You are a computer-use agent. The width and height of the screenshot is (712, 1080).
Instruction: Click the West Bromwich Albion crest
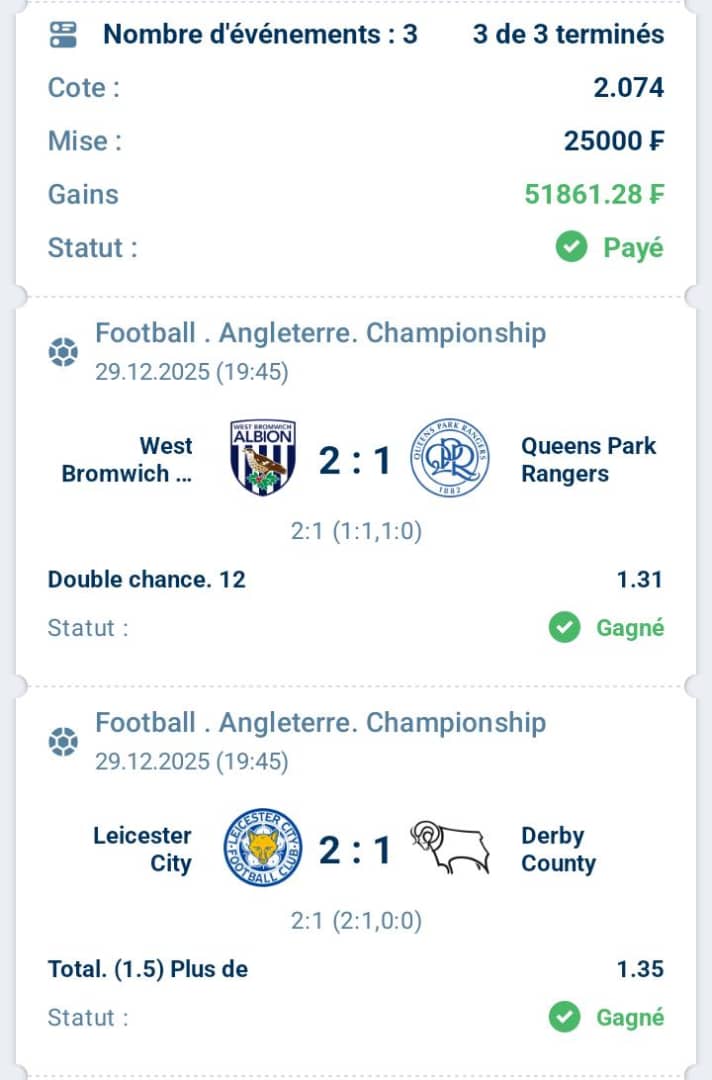click(x=263, y=459)
